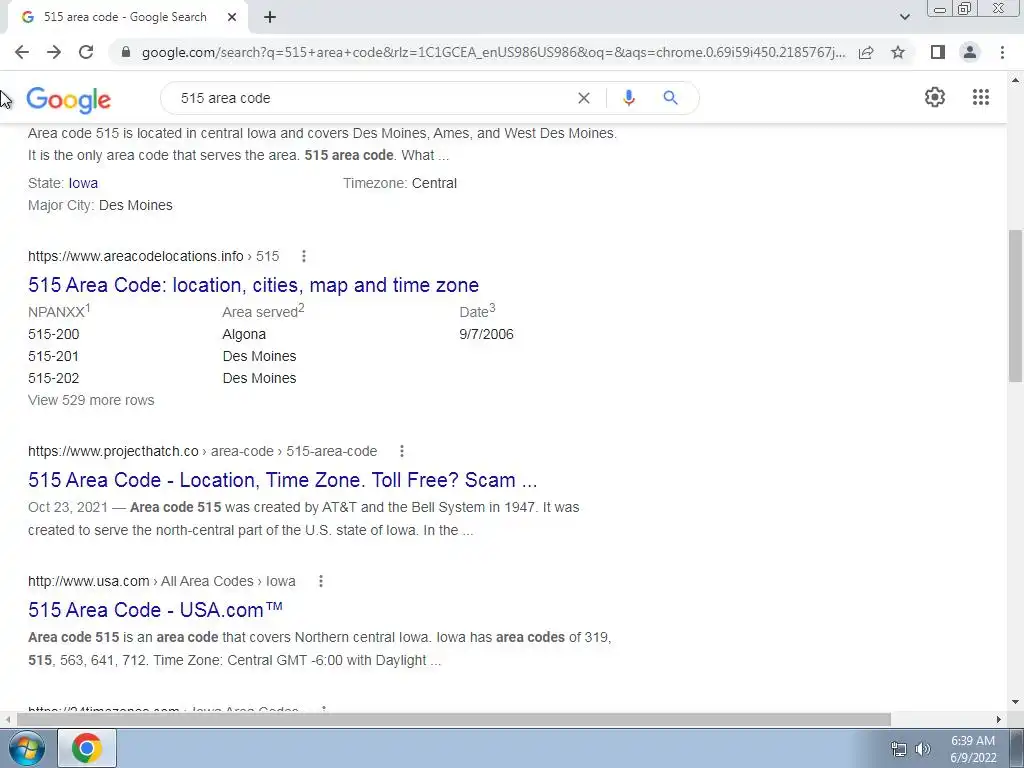1024x768 pixels.
Task: Open more options for areacodelocations.info result
Action: (x=304, y=256)
